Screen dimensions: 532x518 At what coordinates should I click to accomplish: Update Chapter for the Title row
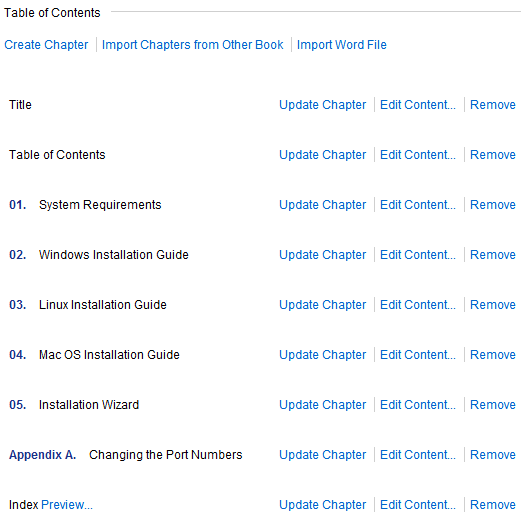click(323, 105)
